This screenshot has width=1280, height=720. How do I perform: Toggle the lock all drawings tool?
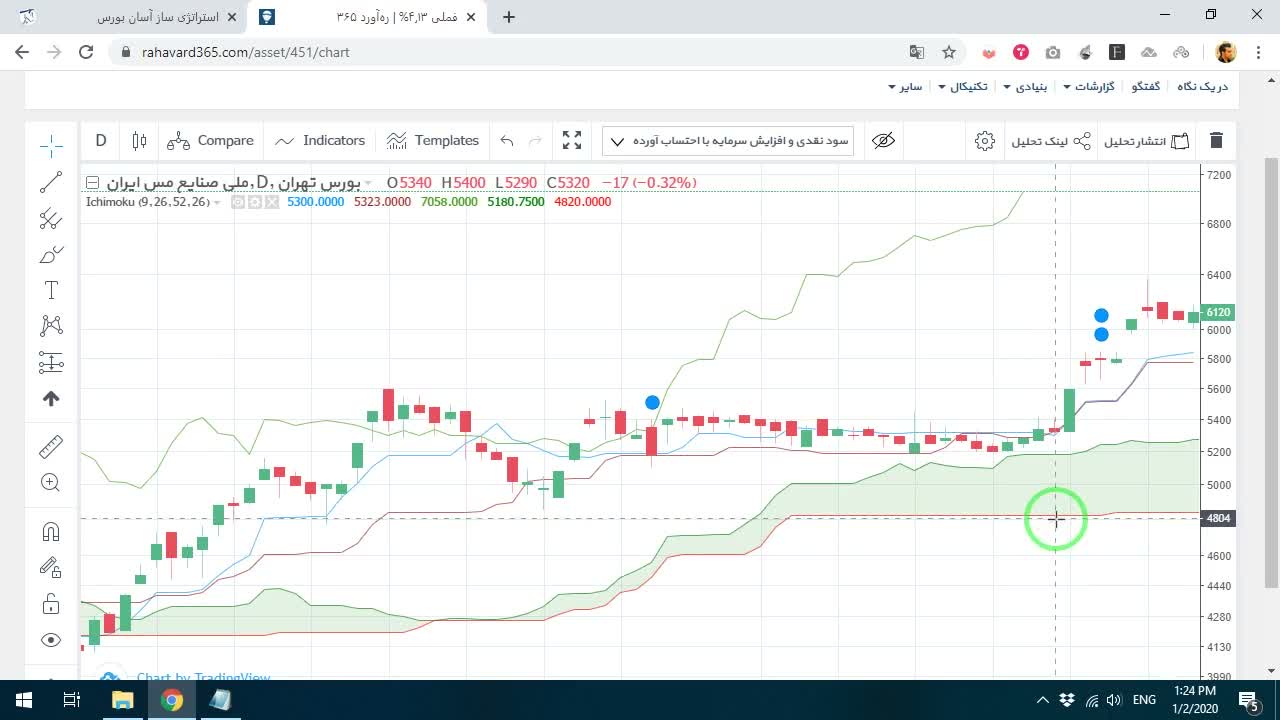(x=51, y=604)
